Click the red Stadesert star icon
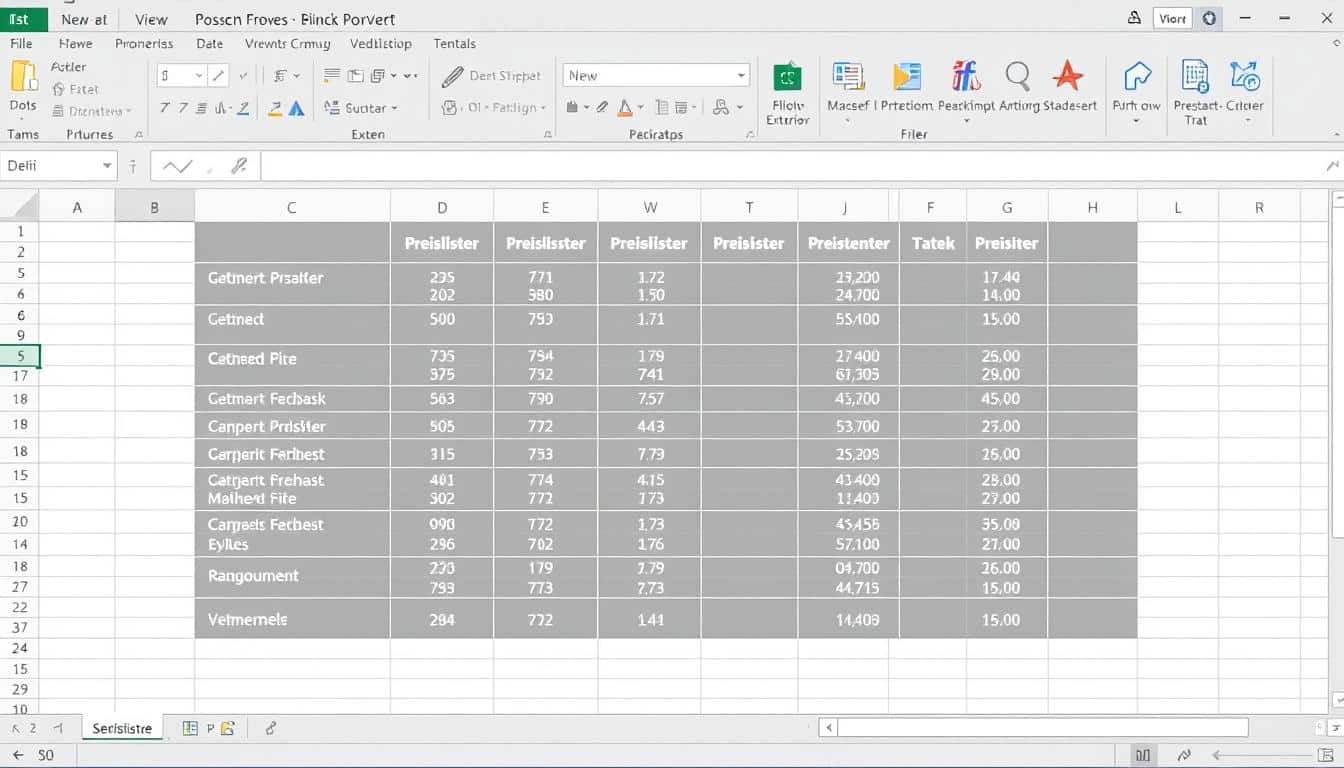Viewport: 1344px width, 768px height. [x=1068, y=76]
